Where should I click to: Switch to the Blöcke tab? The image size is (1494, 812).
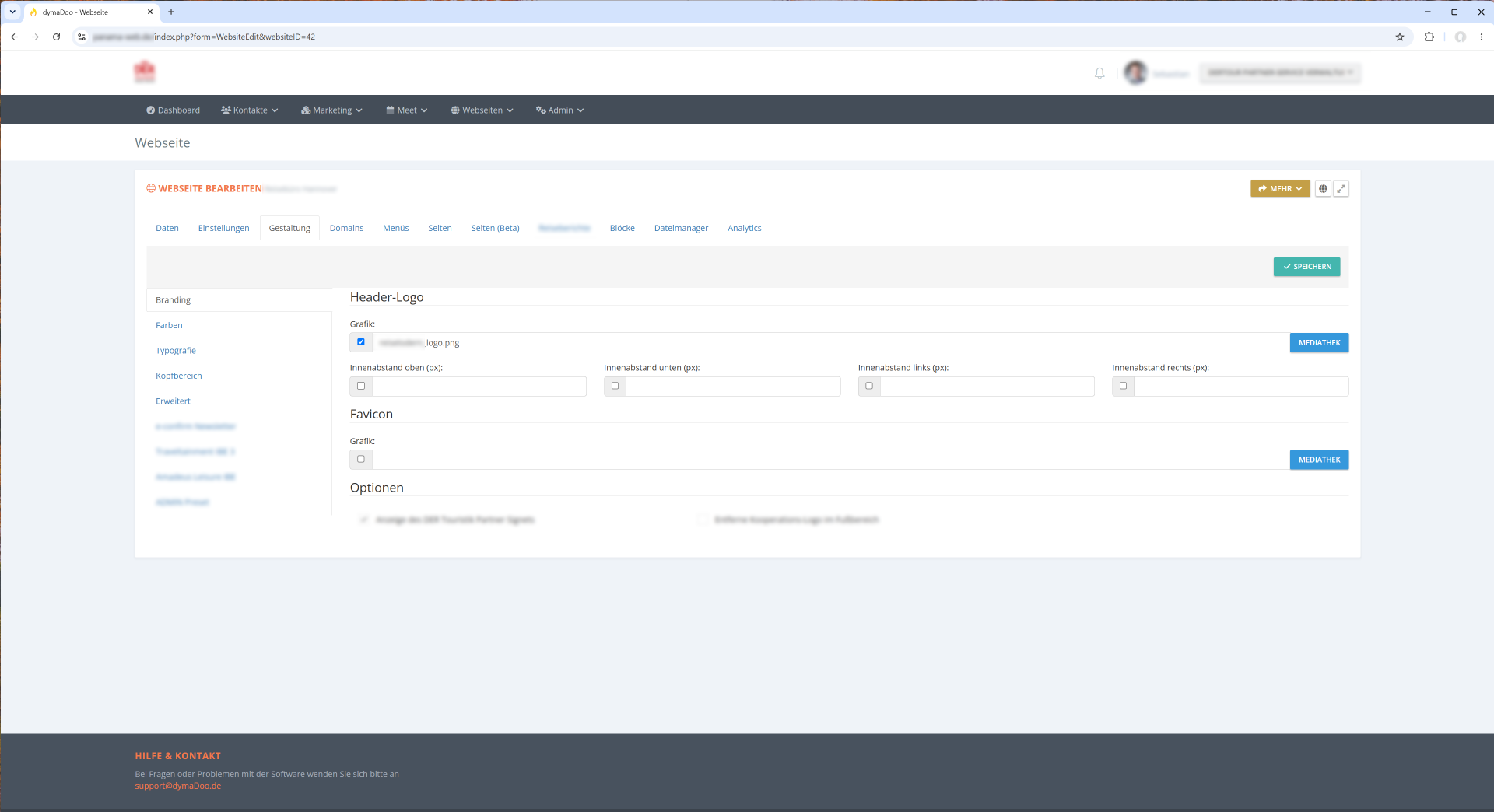click(x=622, y=228)
